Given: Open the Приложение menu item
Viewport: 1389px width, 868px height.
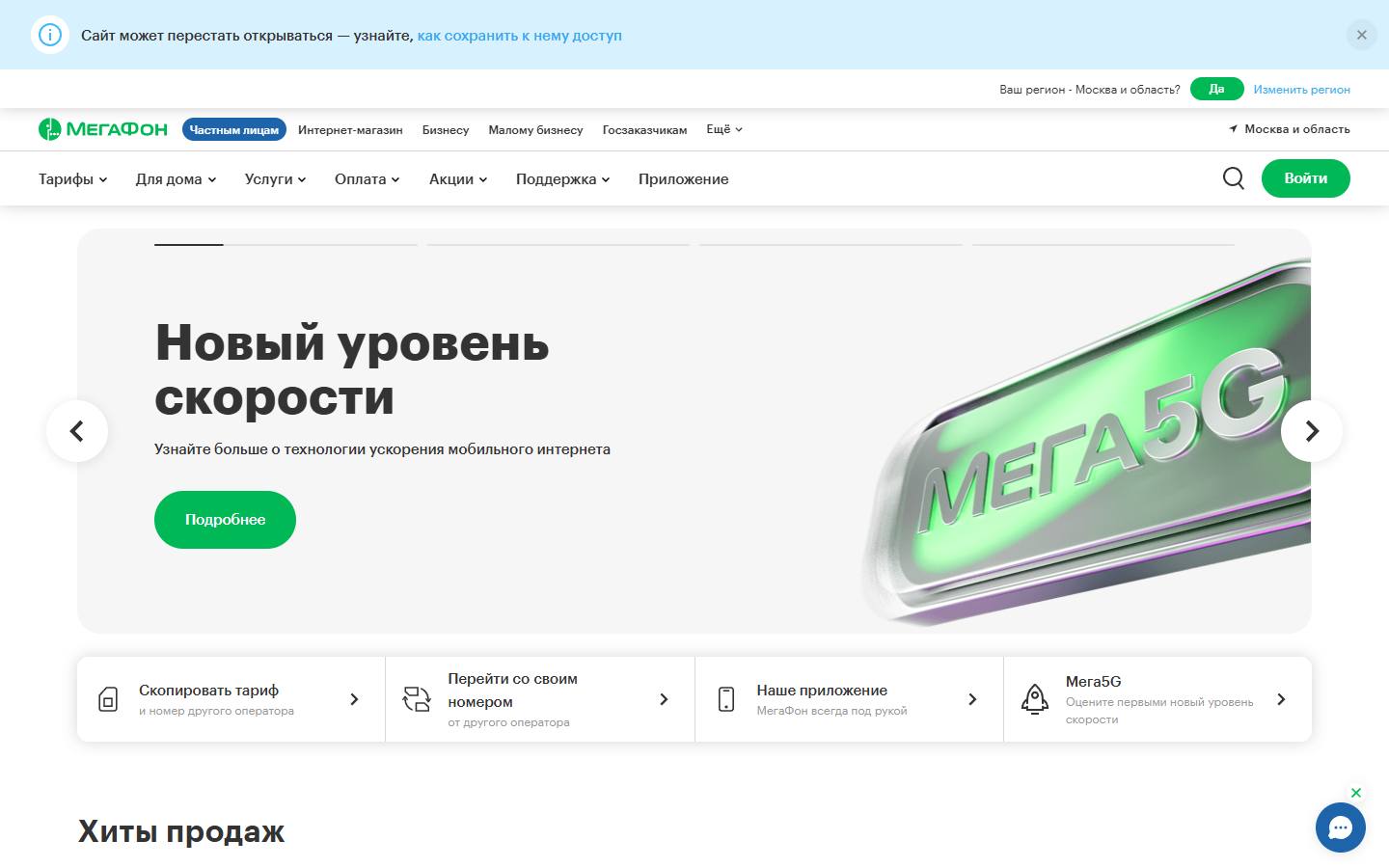Looking at the screenshot, I should click(x=684, y=179).
